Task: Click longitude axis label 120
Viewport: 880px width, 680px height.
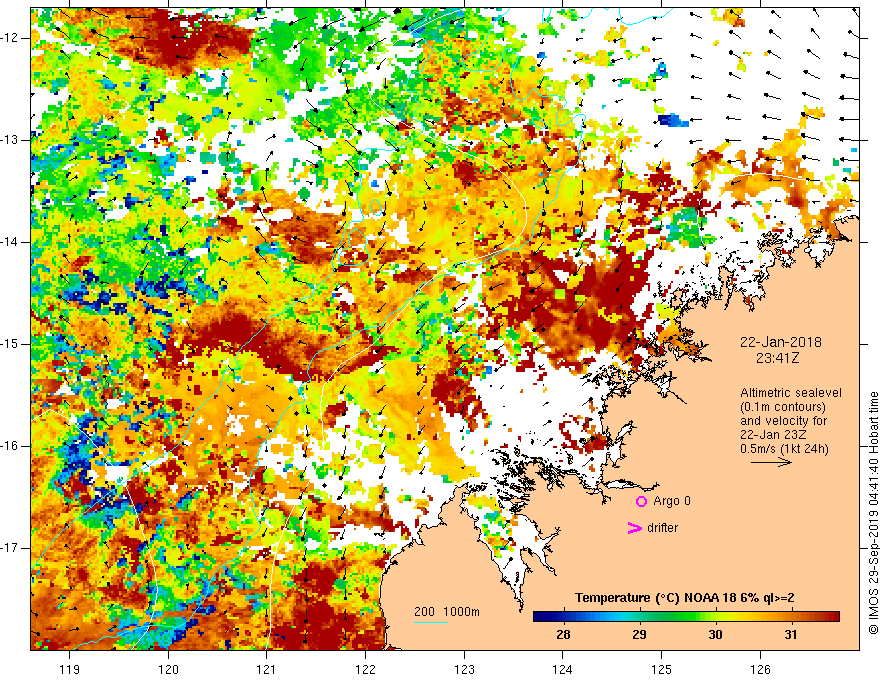Action: 168,670
